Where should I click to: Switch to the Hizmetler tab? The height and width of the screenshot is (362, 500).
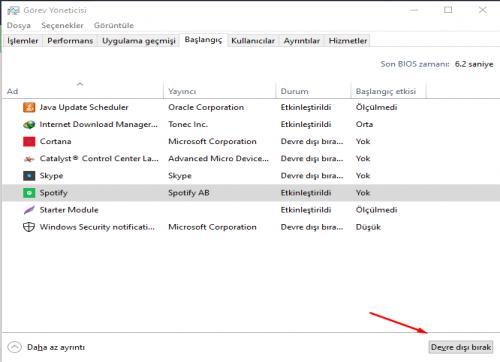point(348,41)
